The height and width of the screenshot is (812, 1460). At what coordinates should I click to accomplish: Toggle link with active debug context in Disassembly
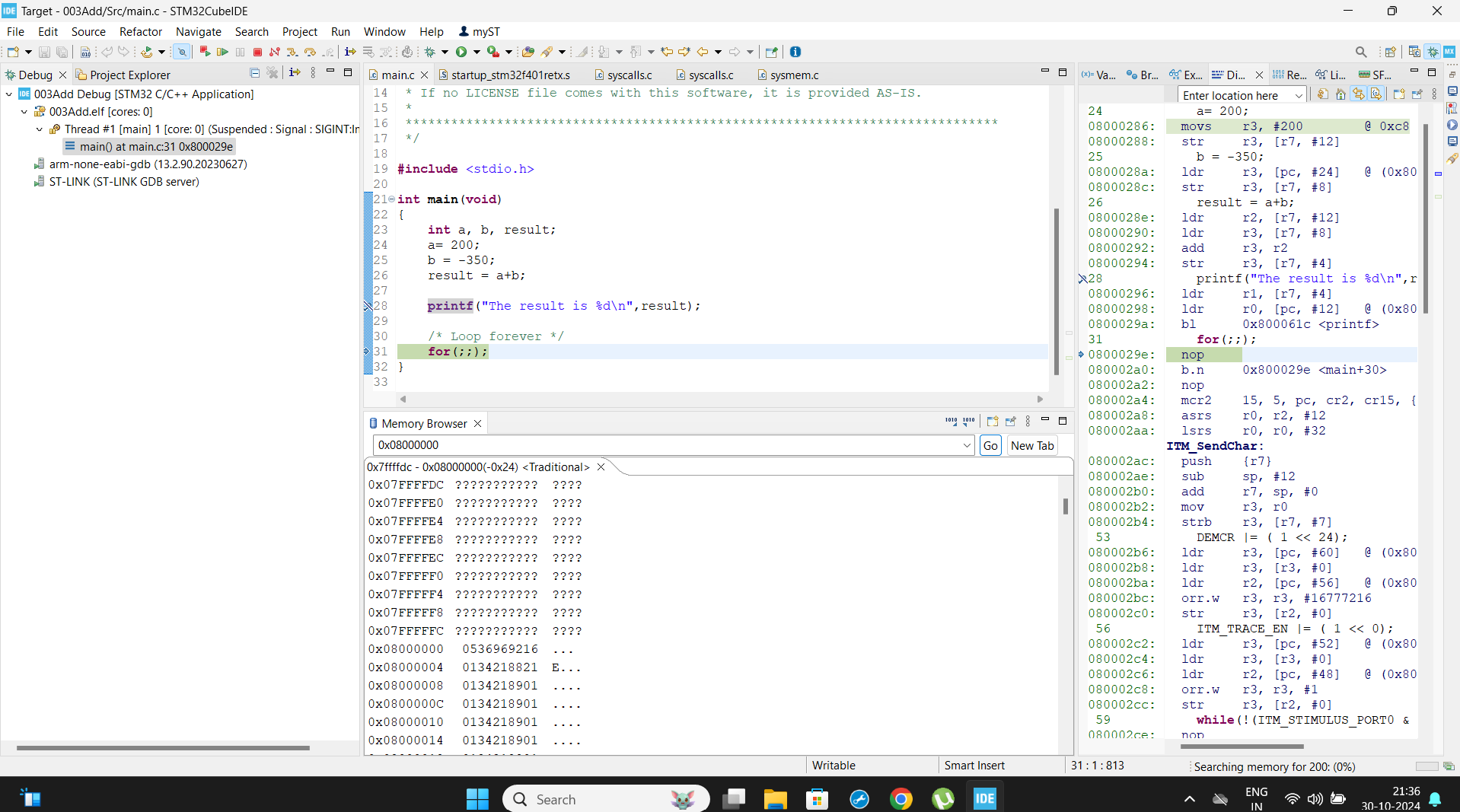pyautogui.click(x=1359, y=94)
